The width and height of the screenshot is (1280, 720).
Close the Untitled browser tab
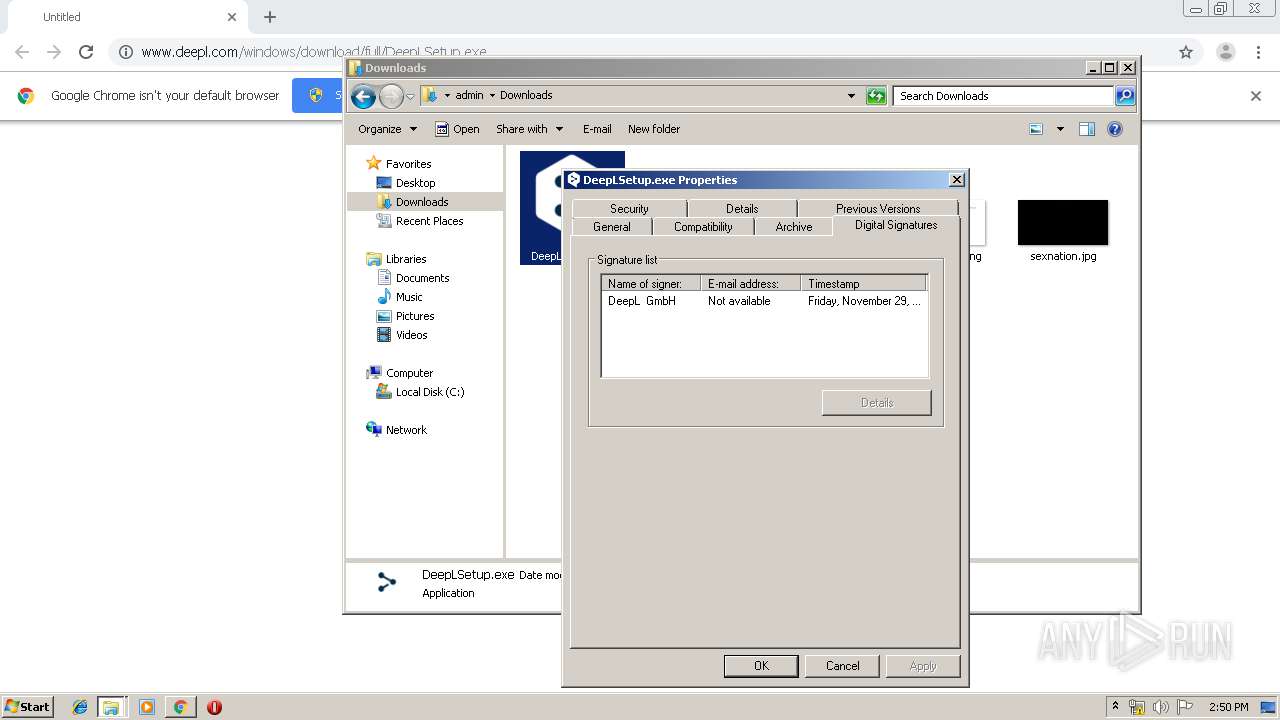[232, 17]
